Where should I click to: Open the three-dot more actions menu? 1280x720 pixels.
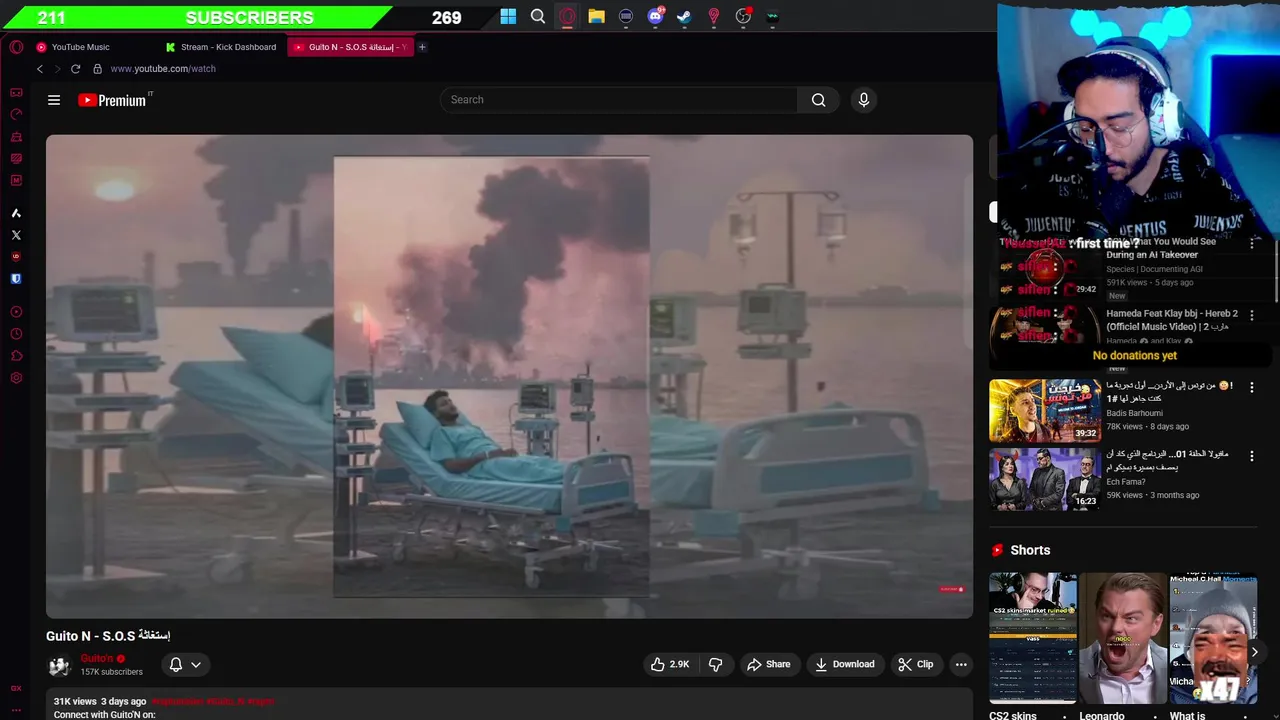pyautogui.click(x=961, y=664)
